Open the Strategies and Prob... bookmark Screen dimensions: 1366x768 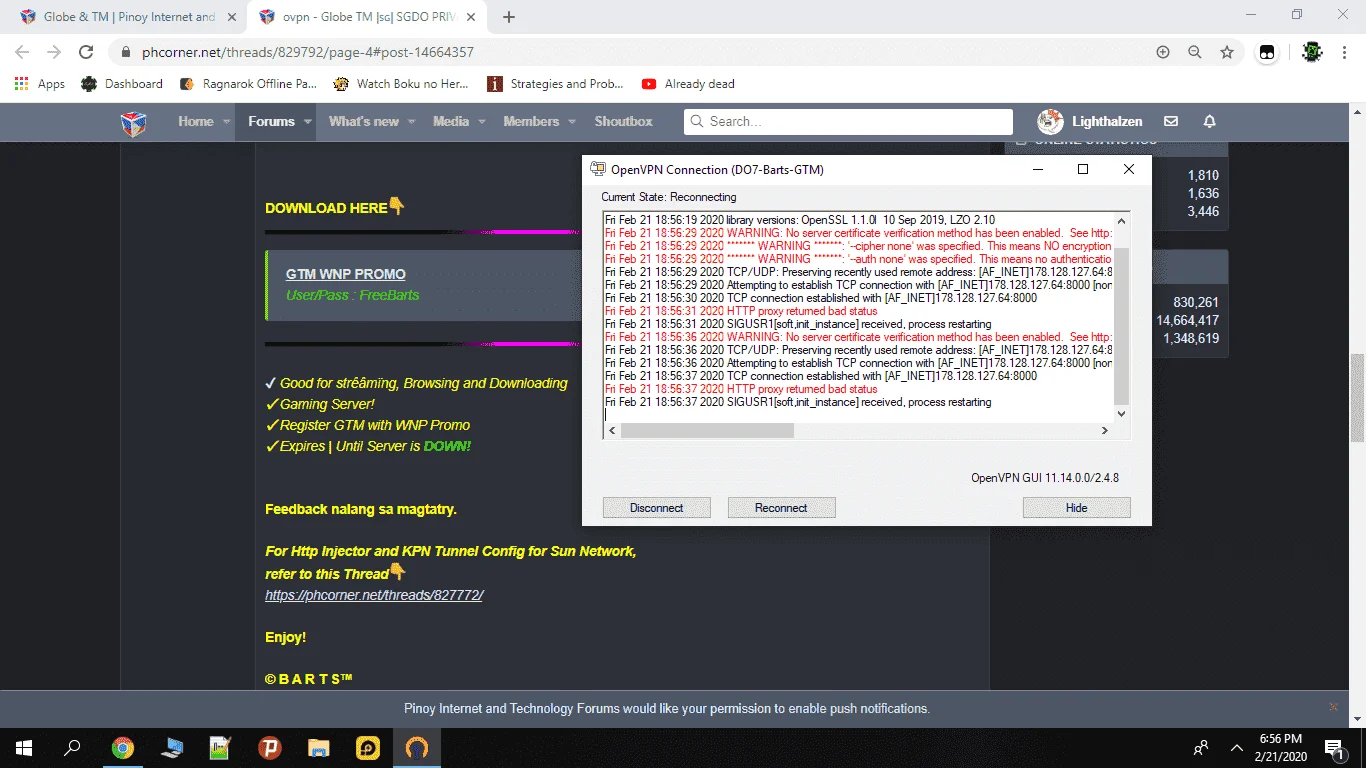(x=556, y=84)
